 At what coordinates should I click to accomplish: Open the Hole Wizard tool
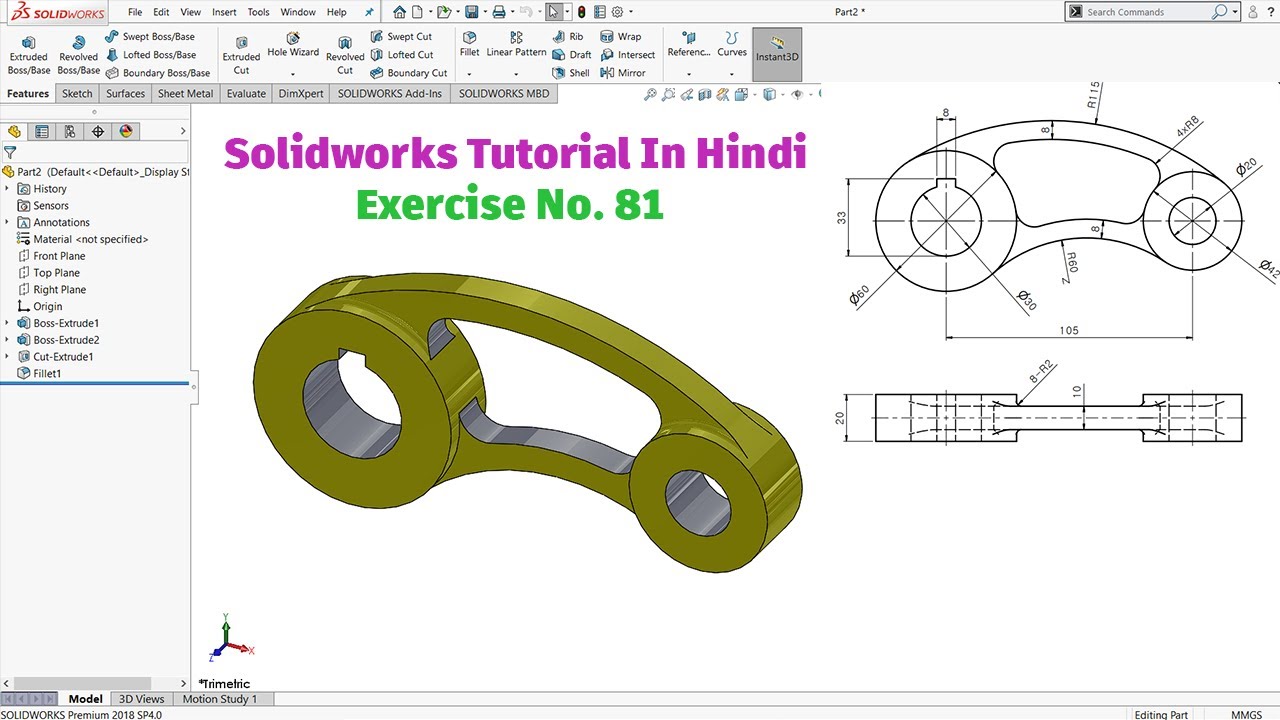293,46
